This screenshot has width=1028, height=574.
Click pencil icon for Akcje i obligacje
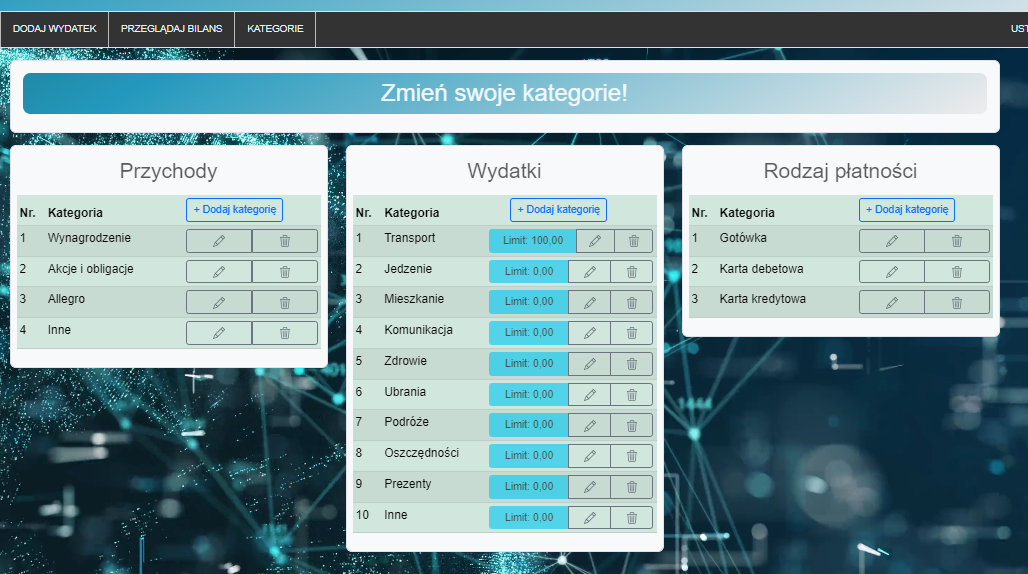coord(219,272)
